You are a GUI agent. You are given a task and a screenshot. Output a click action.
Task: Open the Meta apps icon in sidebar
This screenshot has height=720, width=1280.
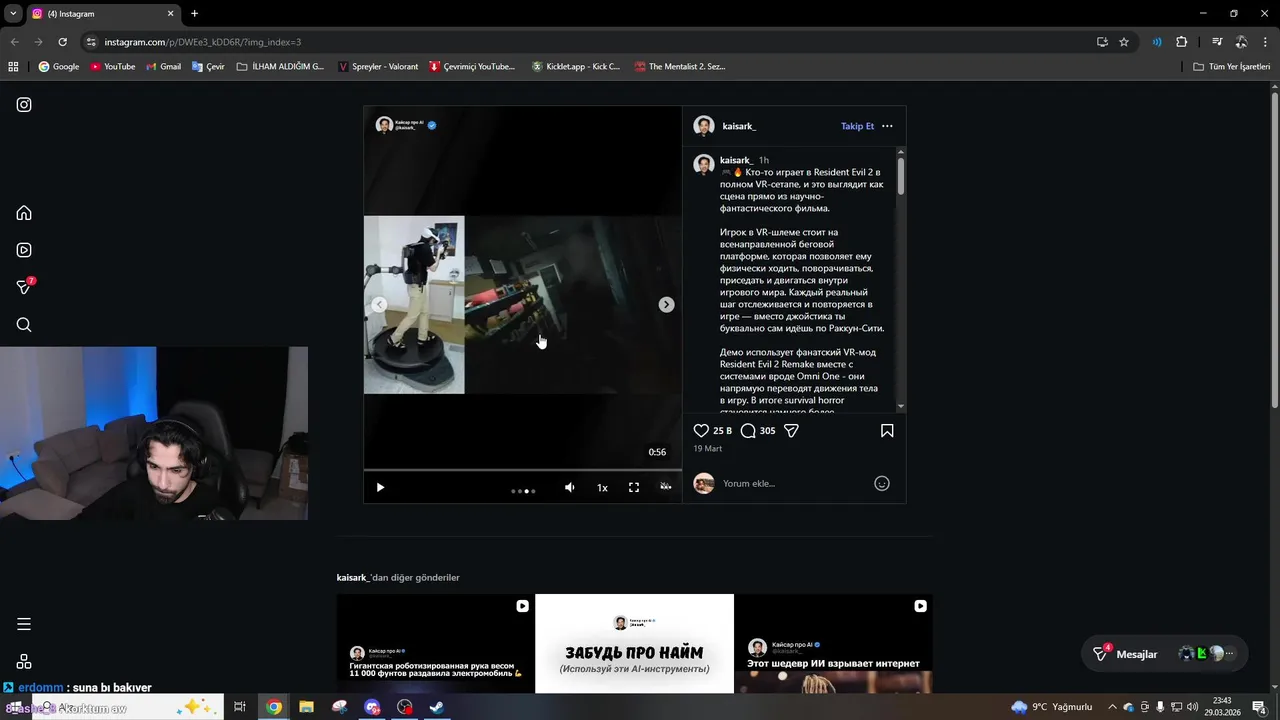point(24,661)
